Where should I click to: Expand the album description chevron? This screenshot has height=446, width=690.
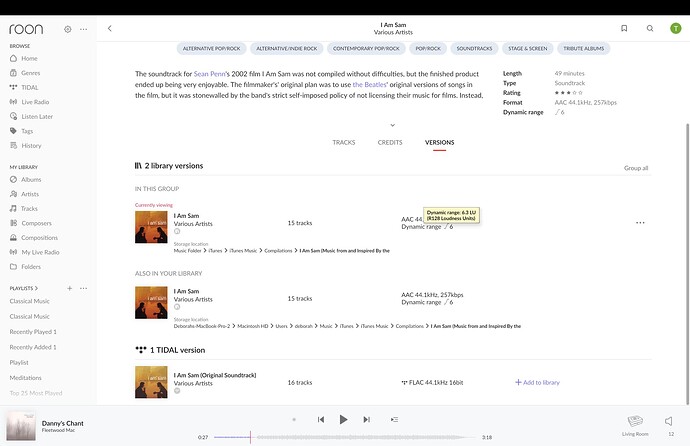click(393, 125)
